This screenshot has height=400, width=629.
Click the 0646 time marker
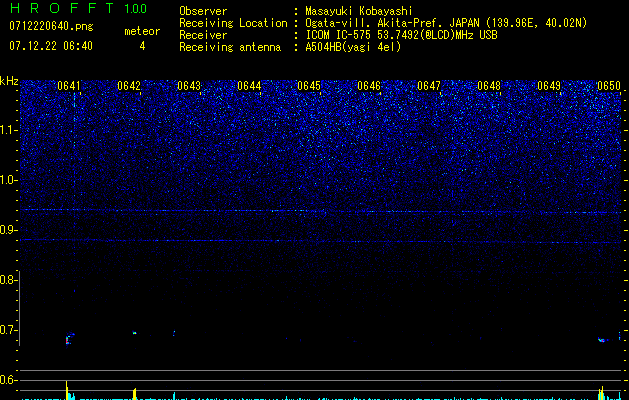(369, 86)
